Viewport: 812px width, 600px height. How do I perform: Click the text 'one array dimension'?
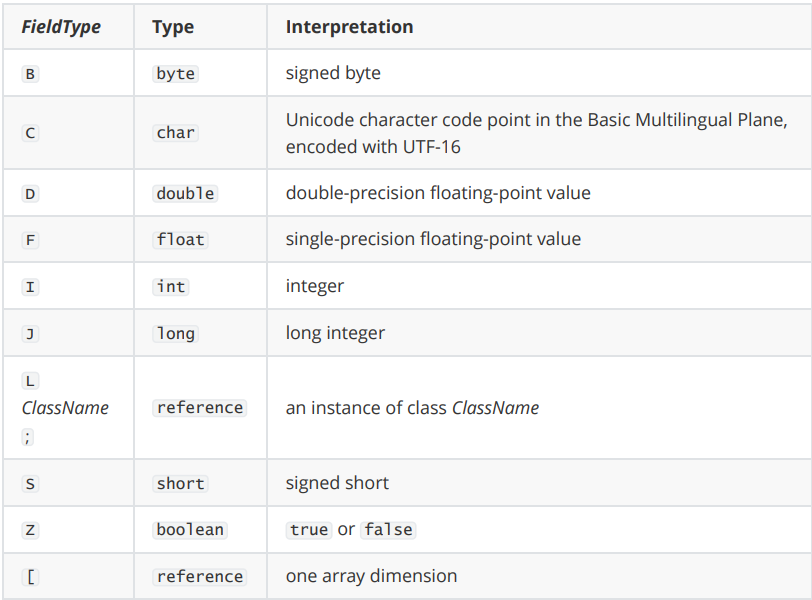(371, 576)
